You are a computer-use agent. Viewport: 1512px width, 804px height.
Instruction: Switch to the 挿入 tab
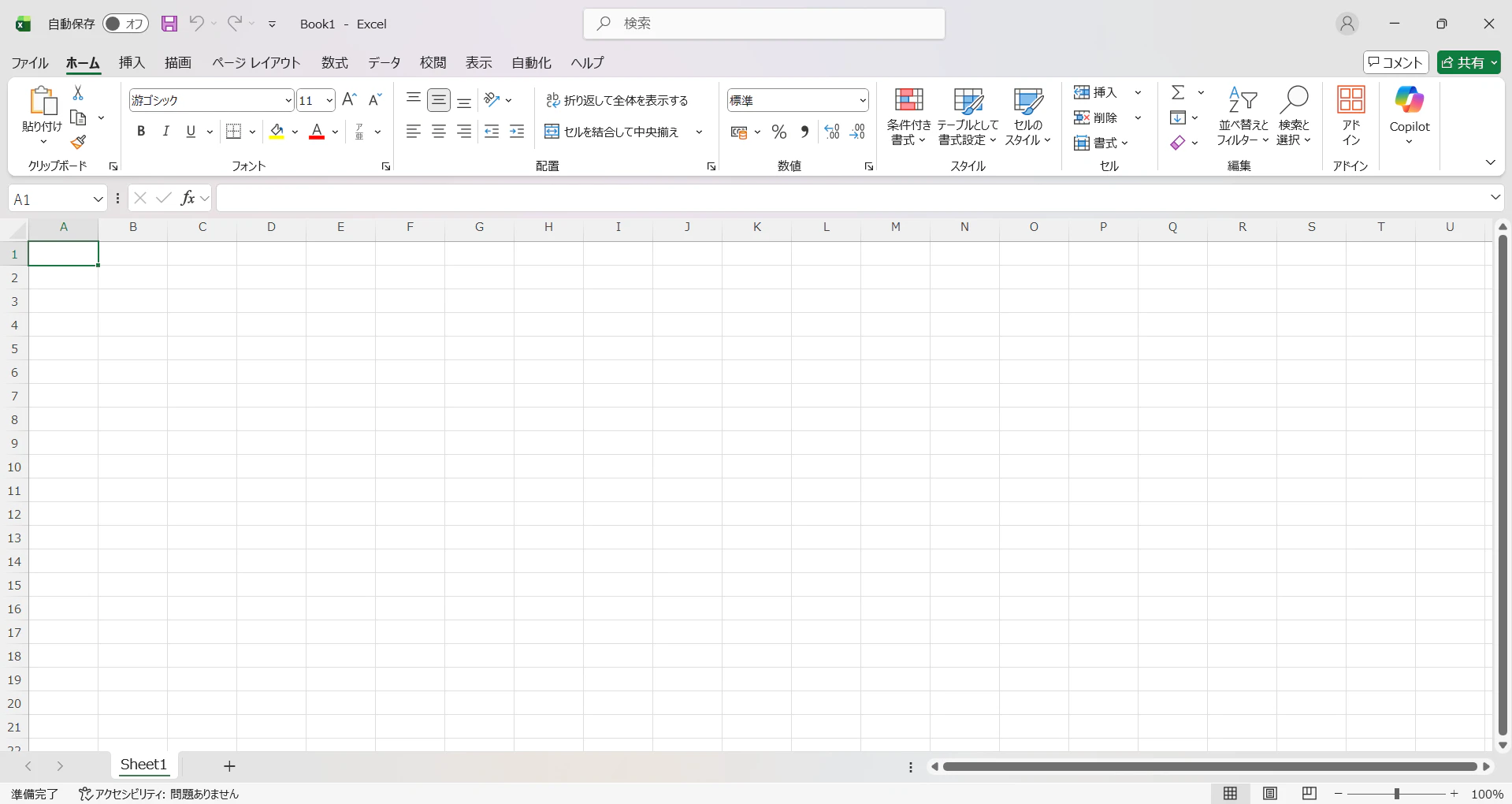point(132,62)
